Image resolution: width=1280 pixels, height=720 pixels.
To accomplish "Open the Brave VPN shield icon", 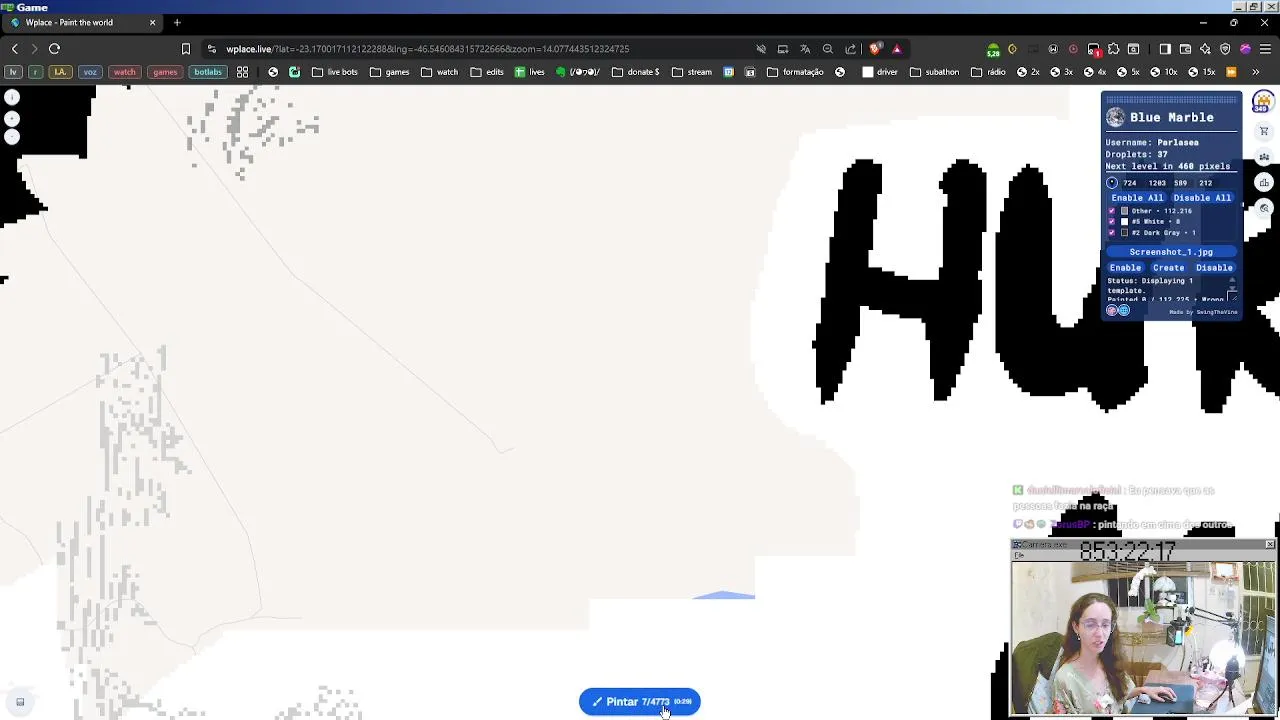I will (x=1225, y=49).
